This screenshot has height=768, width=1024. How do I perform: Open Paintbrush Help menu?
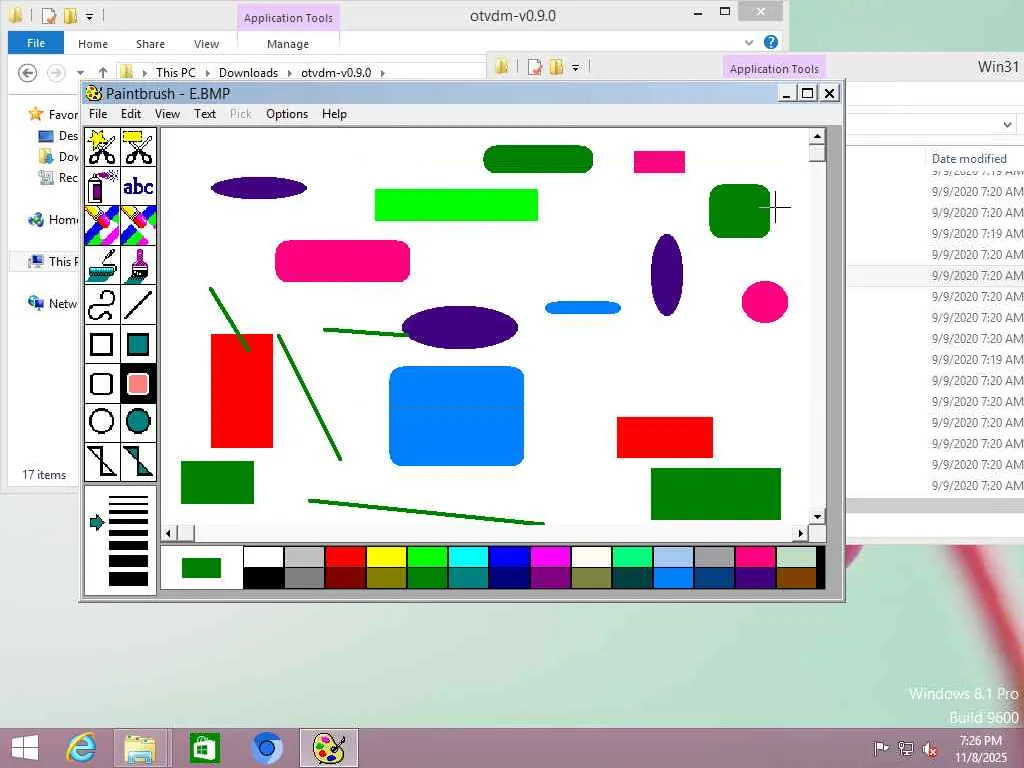(334, 114)
